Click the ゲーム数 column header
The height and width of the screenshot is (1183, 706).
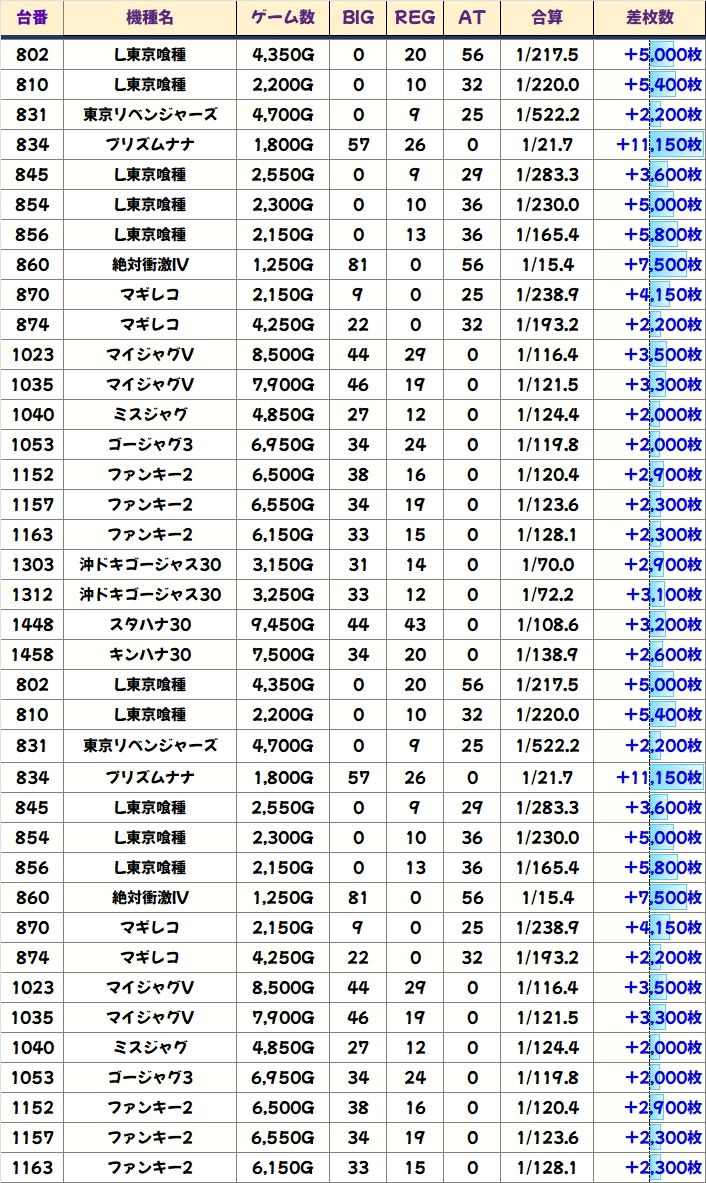tap(283, 18)
